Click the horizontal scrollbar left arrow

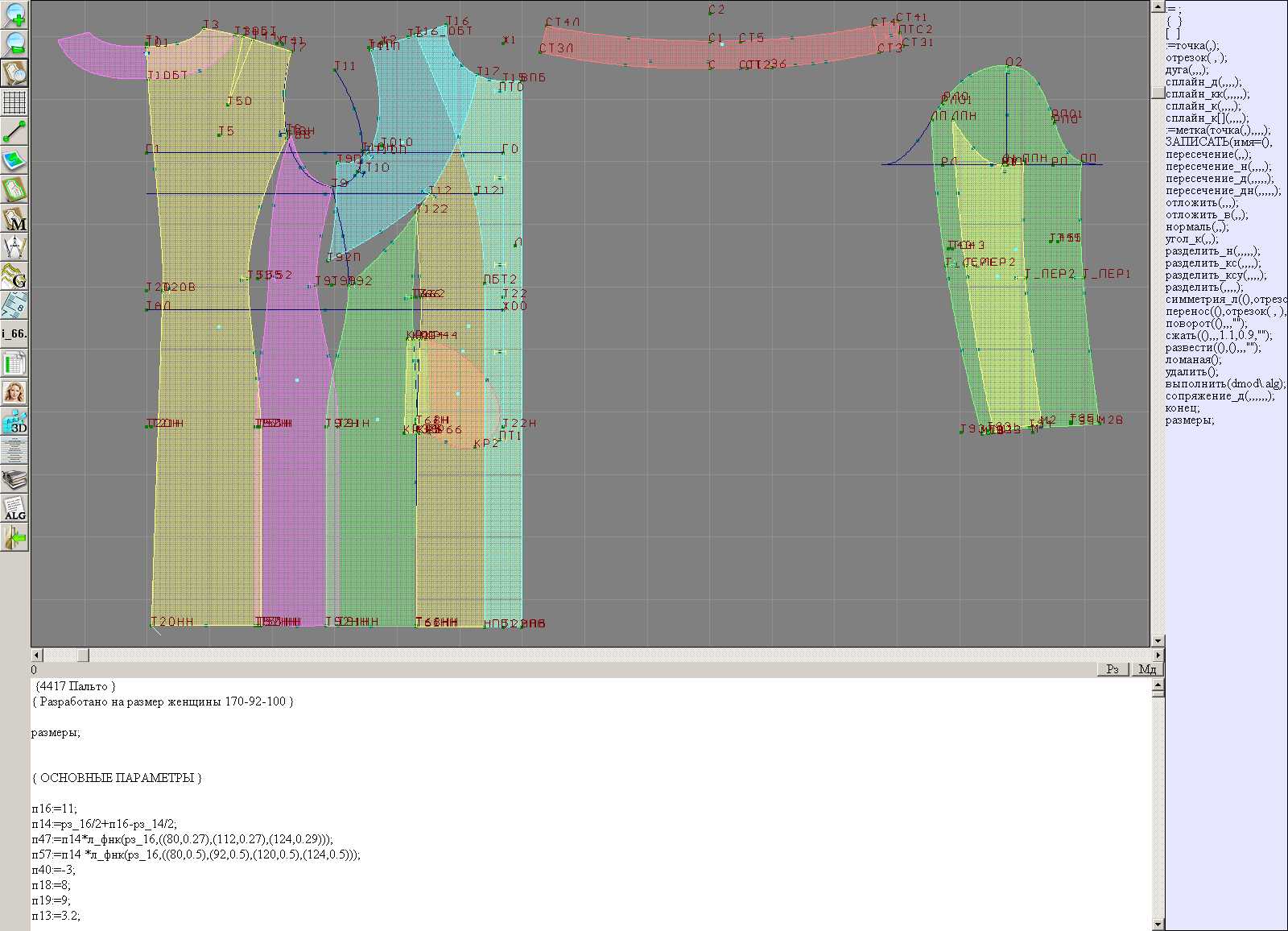pos(36,655)
